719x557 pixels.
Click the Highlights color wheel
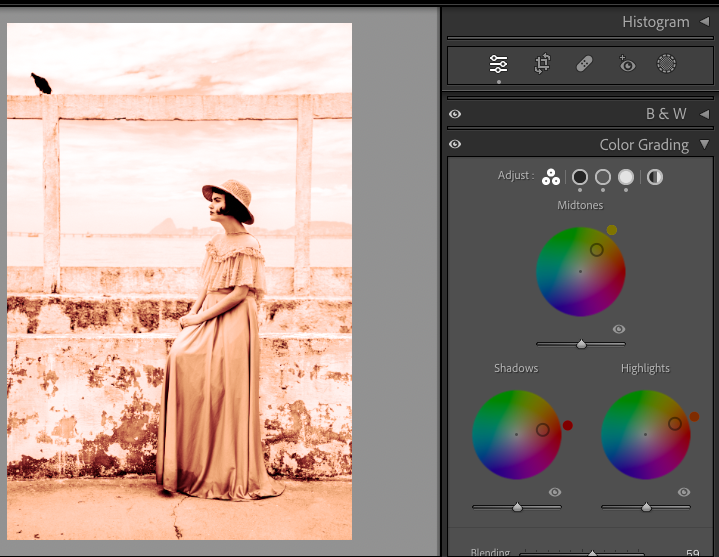[645, 434]
